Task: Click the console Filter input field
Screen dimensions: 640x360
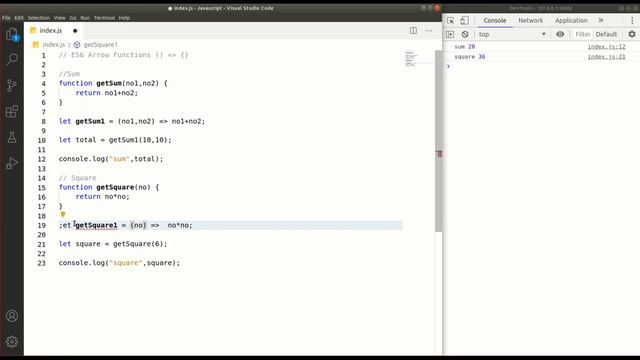Action: (x=583, y=34)
